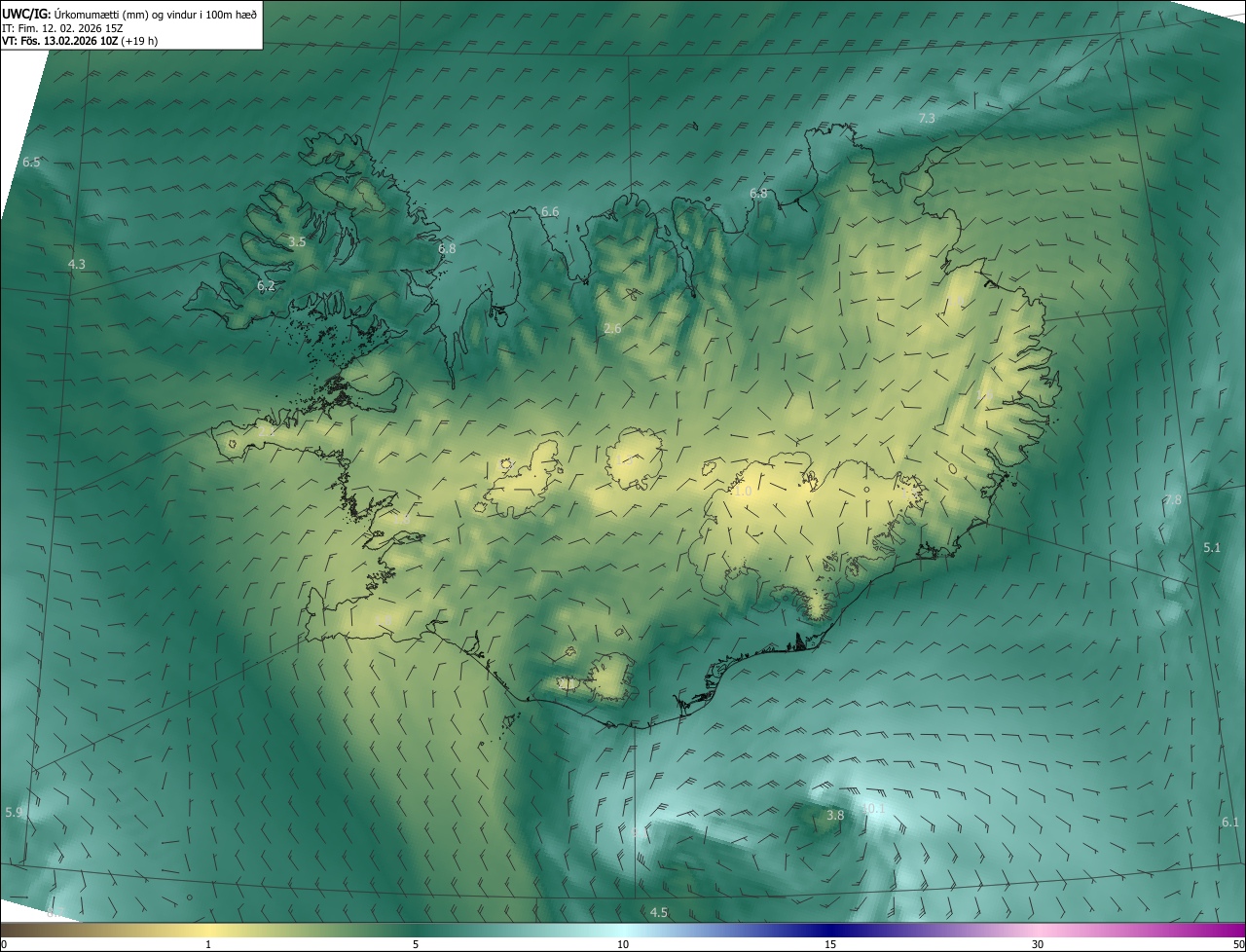This screenshot has height=952, width=1246.
Task: Click the "5" tick on the color scale
Action: [x=416, y=944]
